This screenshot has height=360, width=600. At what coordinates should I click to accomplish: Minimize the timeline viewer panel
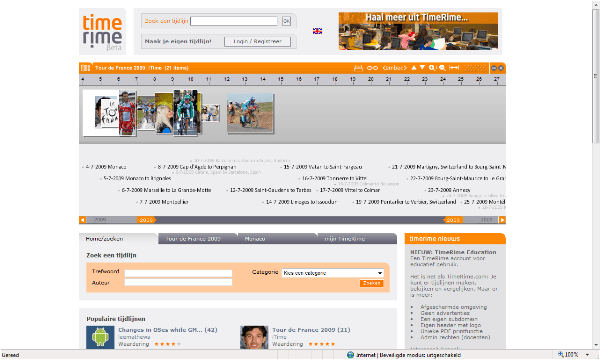(x=494, y=68)
